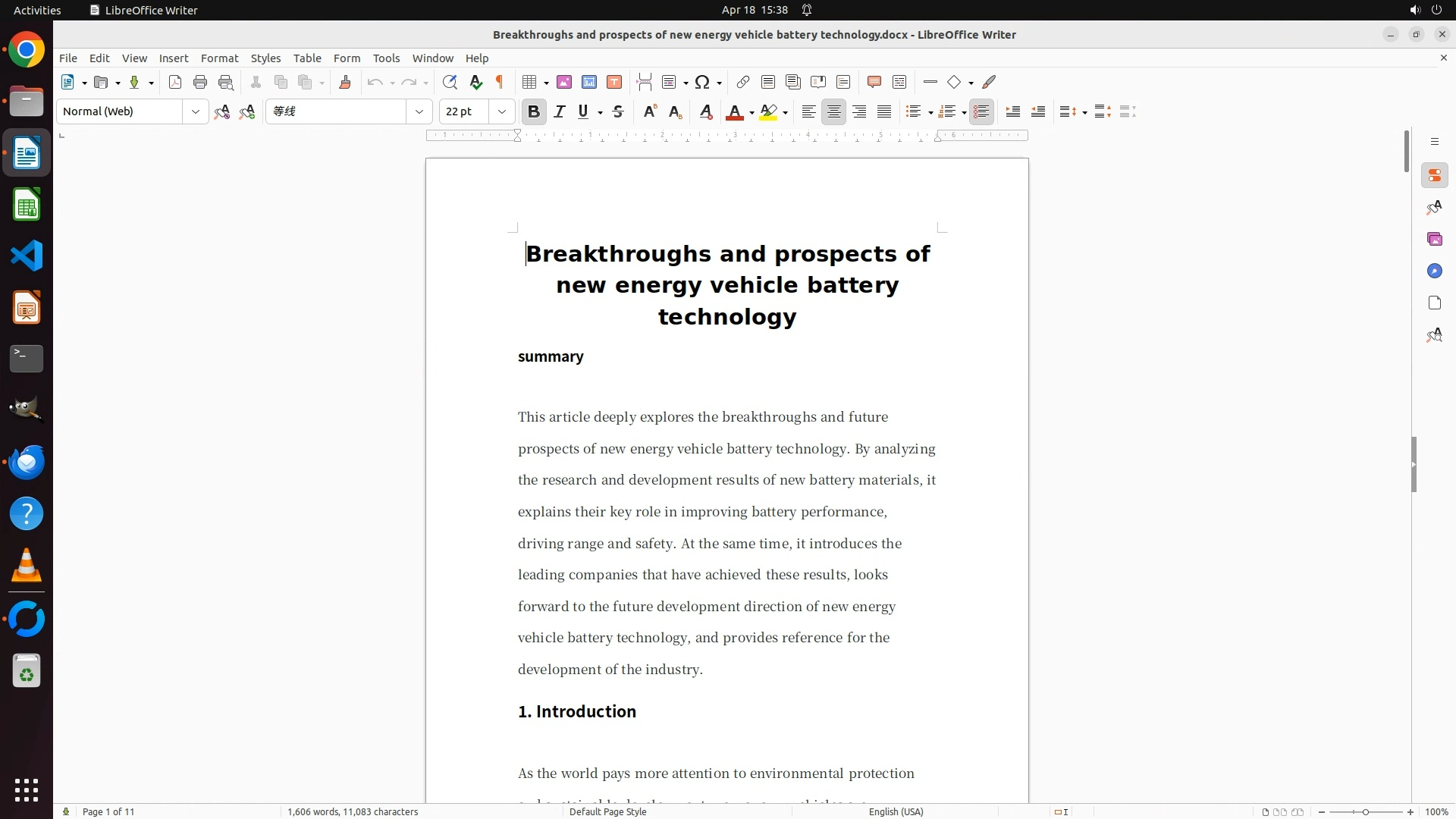The image size is (1456, 819).
Task: Click the Insert Hyperlink icon
Action: pos(743,82)
